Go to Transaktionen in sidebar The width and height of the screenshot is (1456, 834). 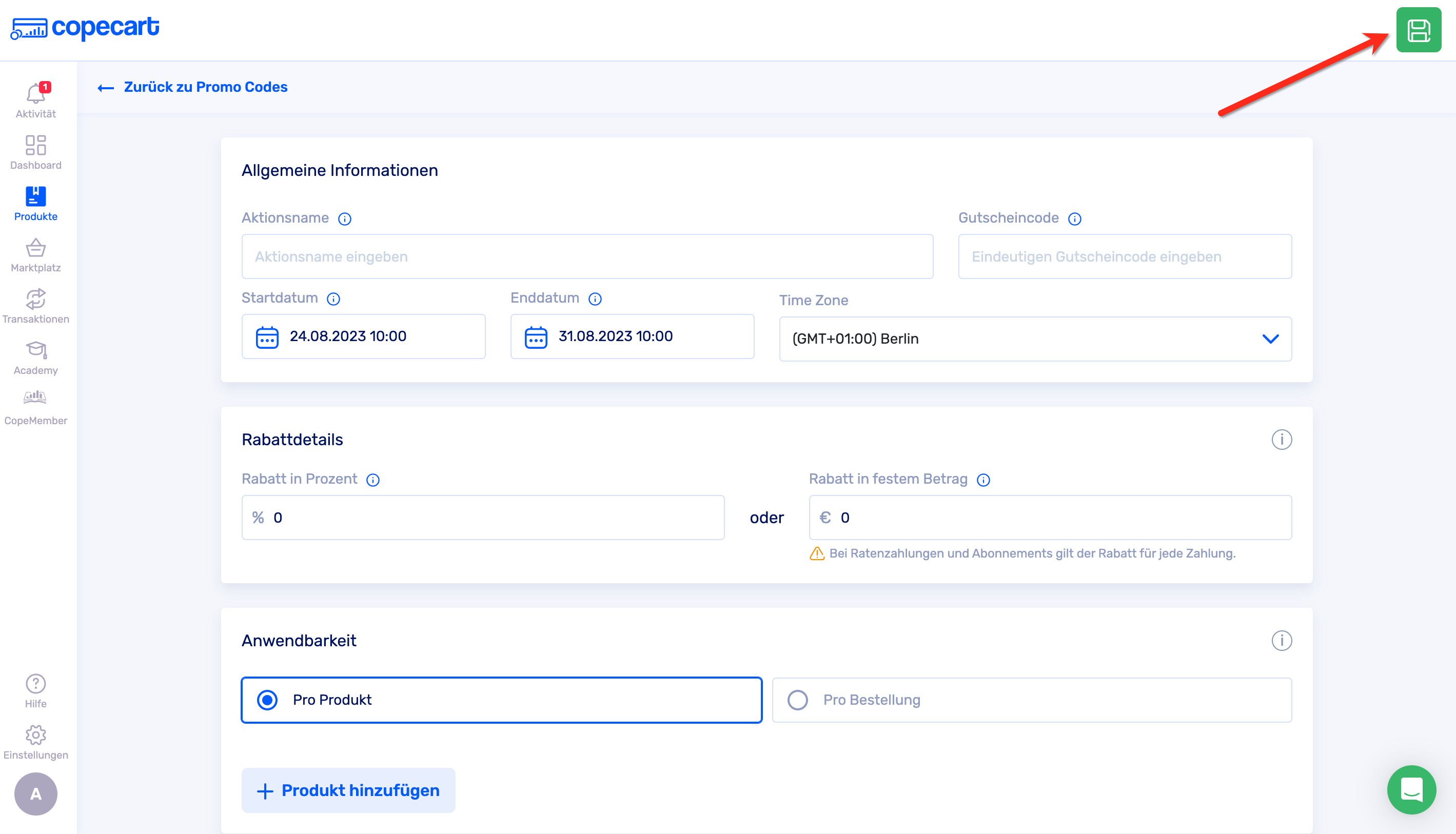[35, 306]
